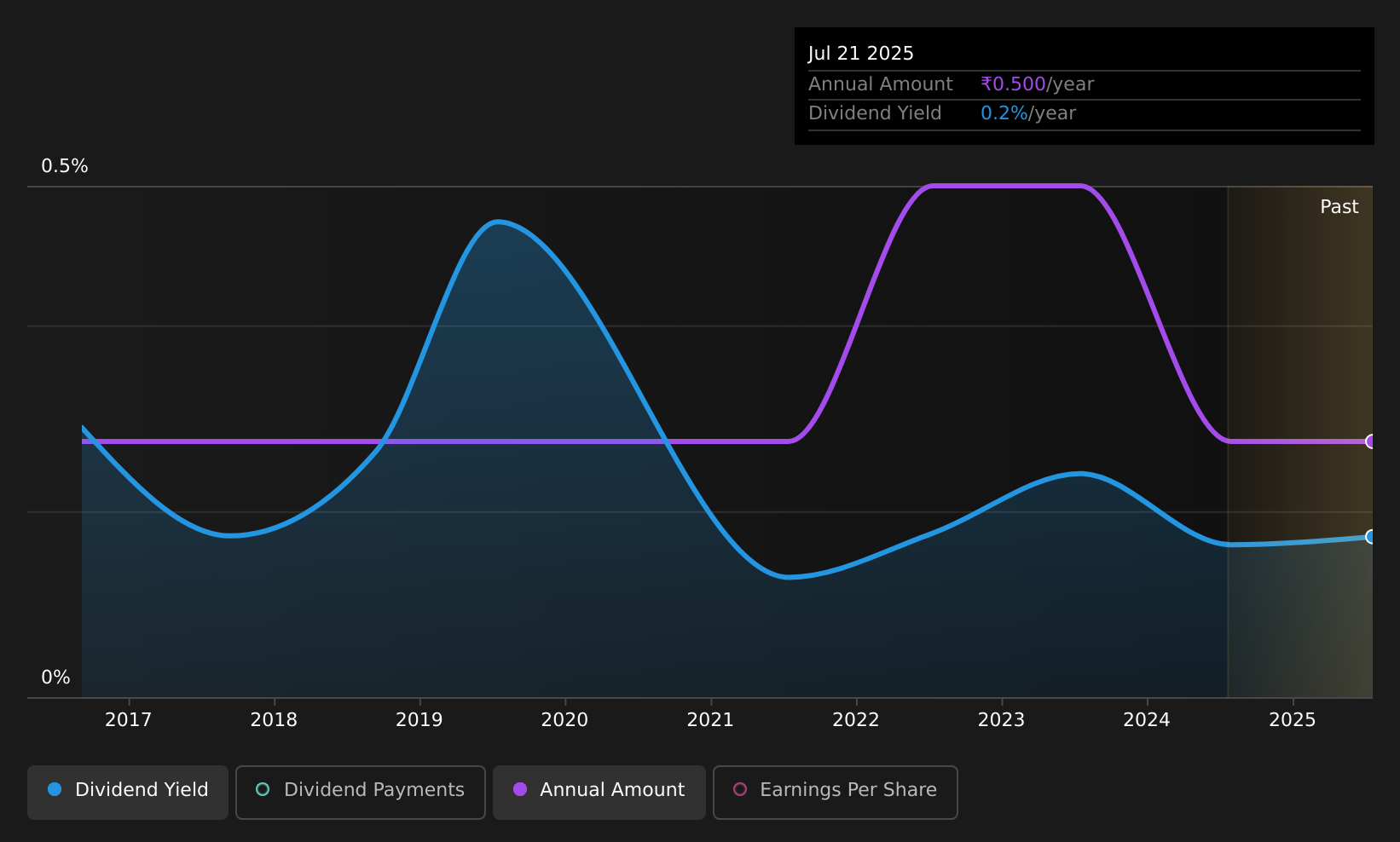Click the blue Dividend Yield legend dot
Image resolution: width=1400 pixels, height=842 pixels.
55,789
